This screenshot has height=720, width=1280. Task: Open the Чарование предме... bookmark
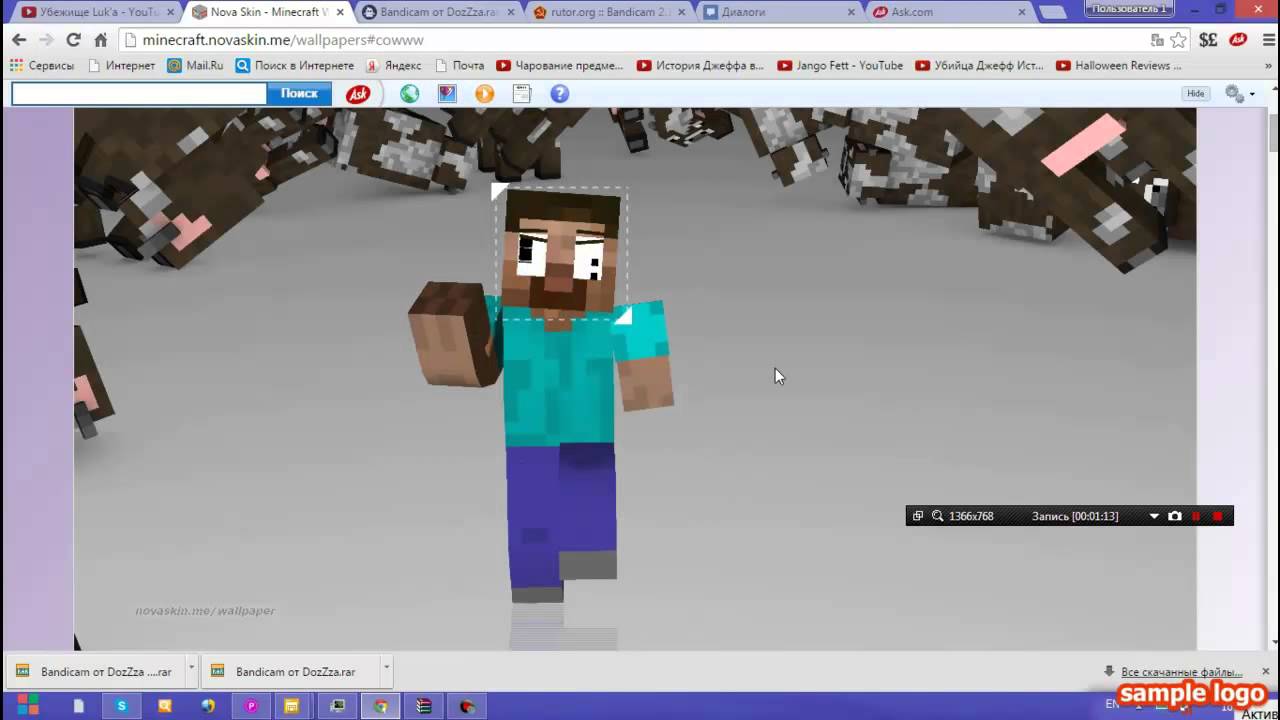[x=559, y=65]
